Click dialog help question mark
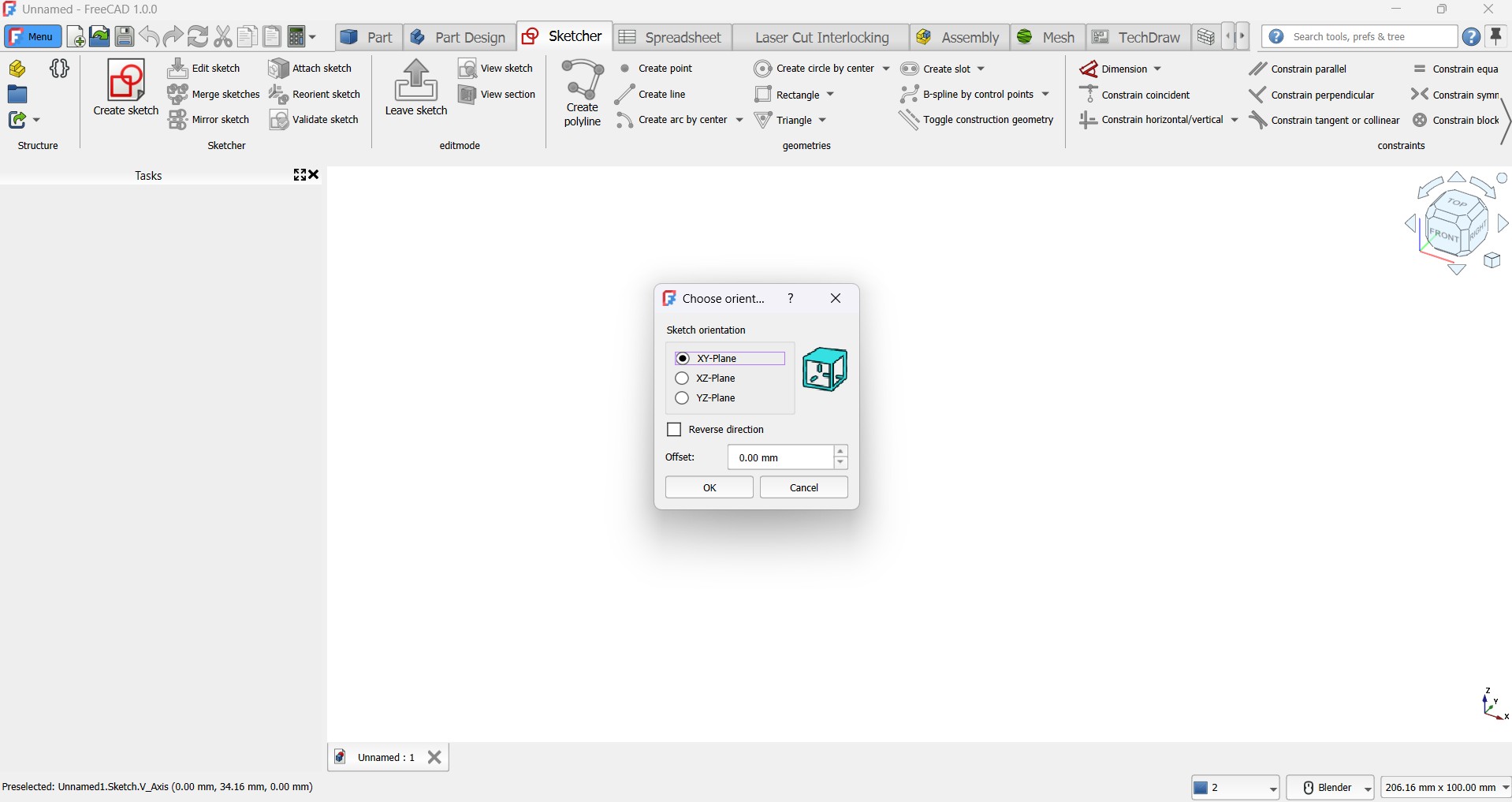Viewport: 1512px width, 802px height. (x=791, y=298)
